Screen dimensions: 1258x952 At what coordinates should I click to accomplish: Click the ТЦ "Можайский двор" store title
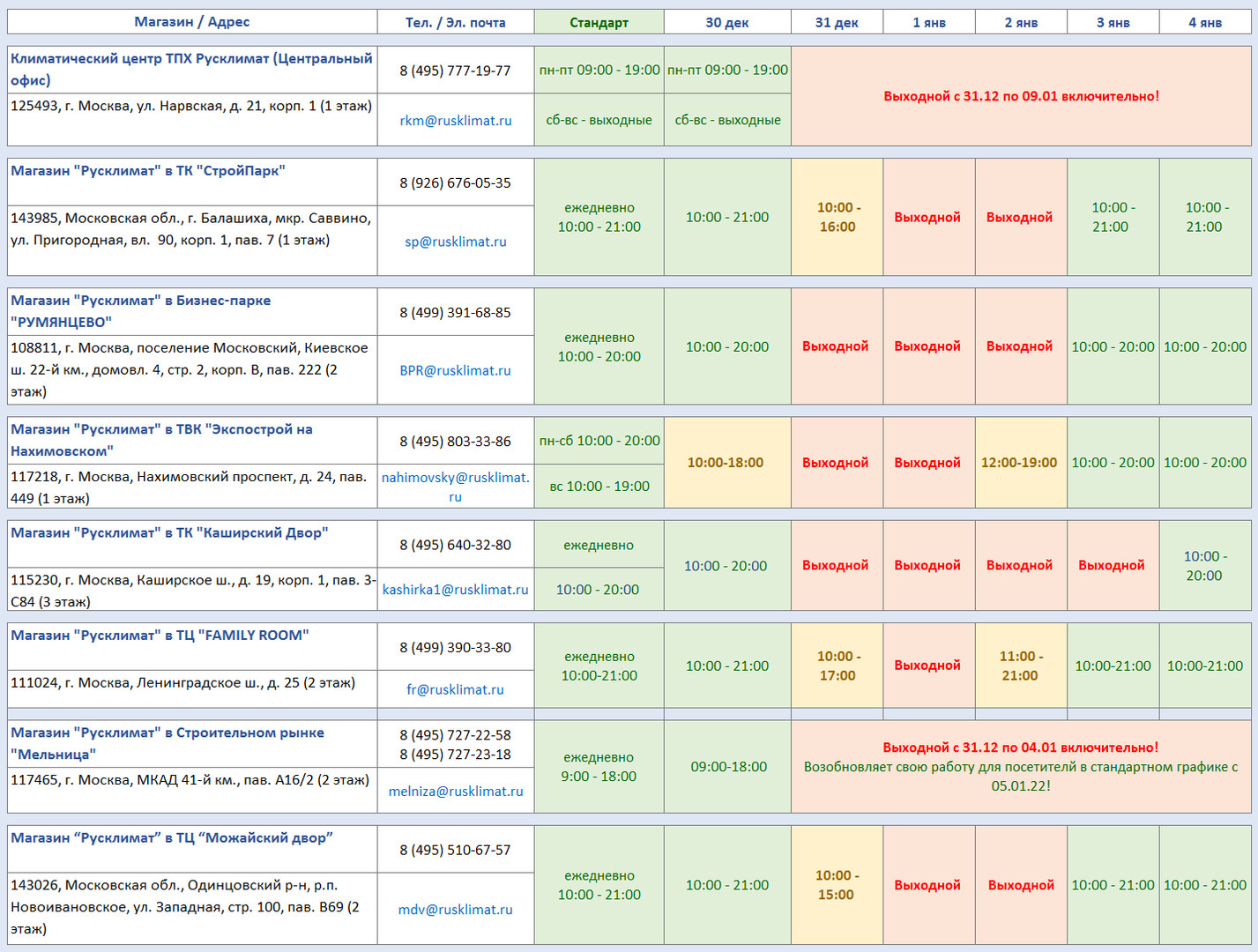[171, 838]
